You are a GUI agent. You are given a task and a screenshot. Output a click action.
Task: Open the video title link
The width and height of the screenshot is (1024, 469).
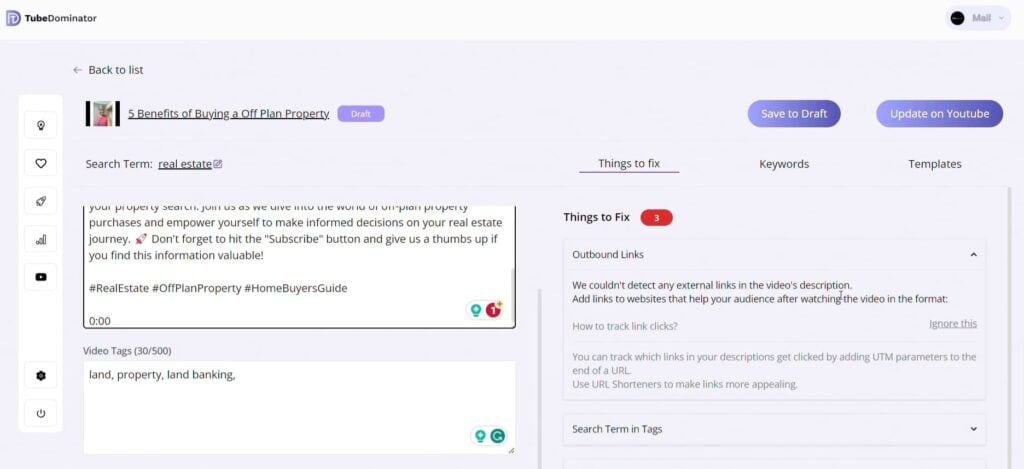coord(229,114)
